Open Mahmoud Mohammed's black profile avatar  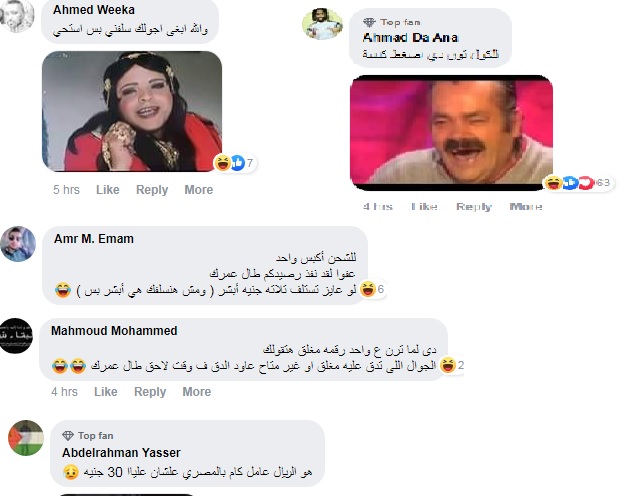coord(16,336)
